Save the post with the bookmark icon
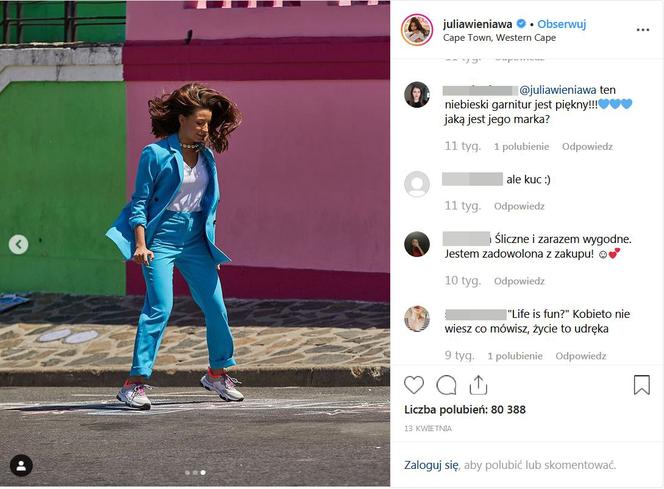 [642, 385]
